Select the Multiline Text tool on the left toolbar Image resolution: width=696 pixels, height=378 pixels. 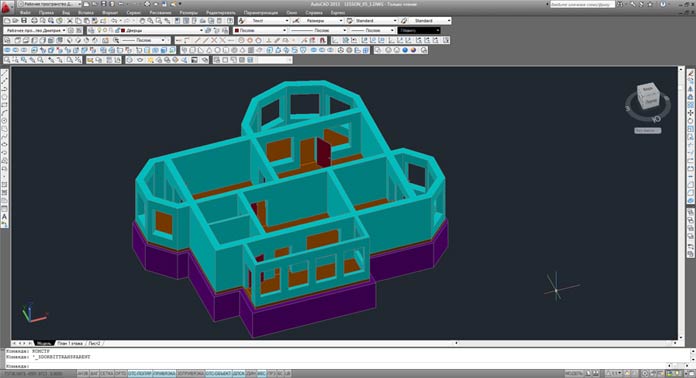4,217
